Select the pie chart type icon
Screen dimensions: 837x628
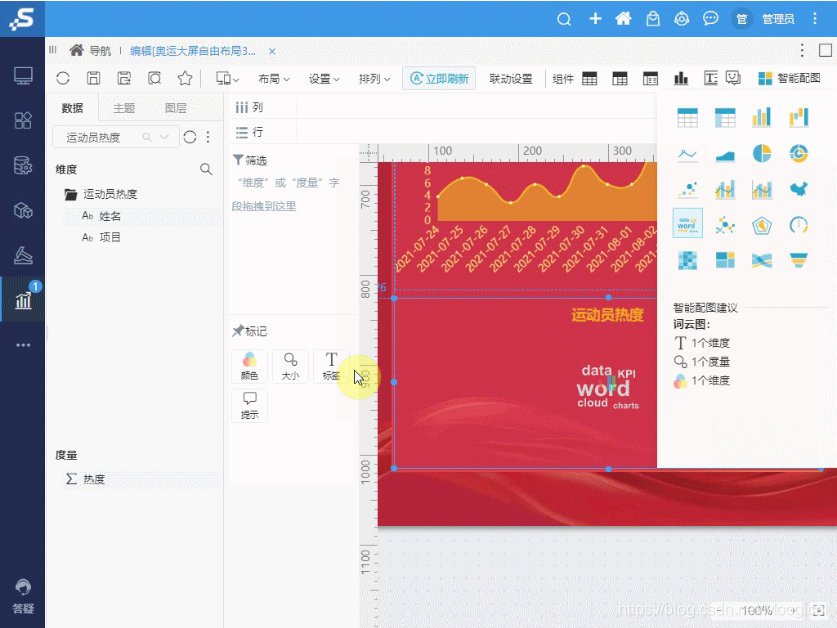[762, 153]
